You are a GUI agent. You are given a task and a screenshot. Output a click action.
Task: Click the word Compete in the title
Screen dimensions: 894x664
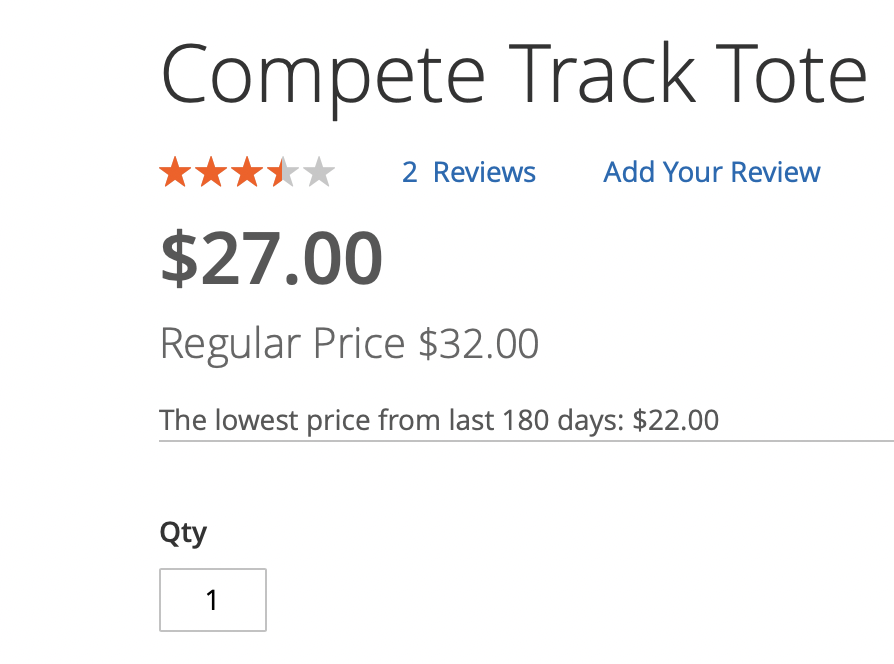[323, 74]
